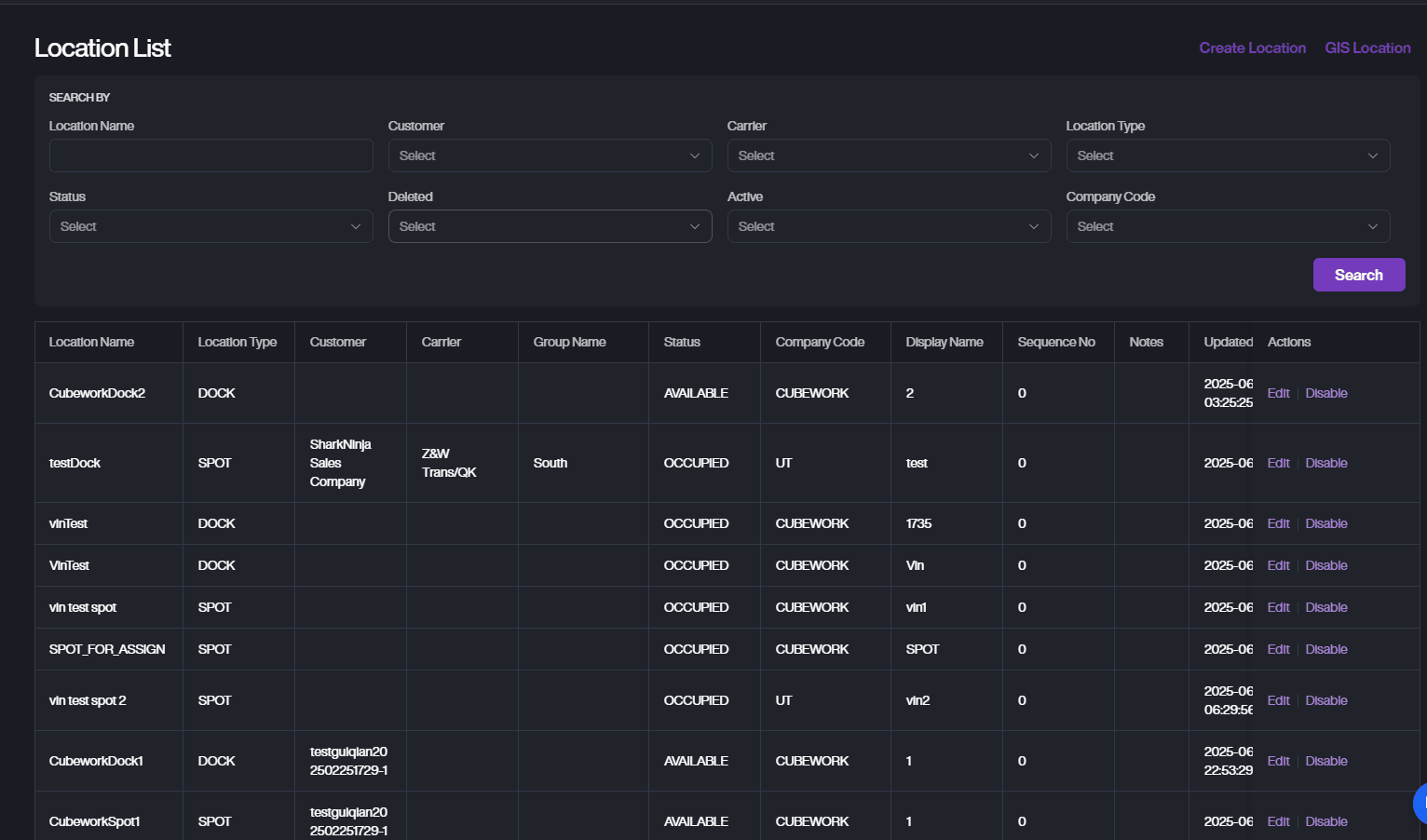Edit the SPOT_FOR_ASSIGN row
Screen dimensions: 1427x840
coord(1278,649)
